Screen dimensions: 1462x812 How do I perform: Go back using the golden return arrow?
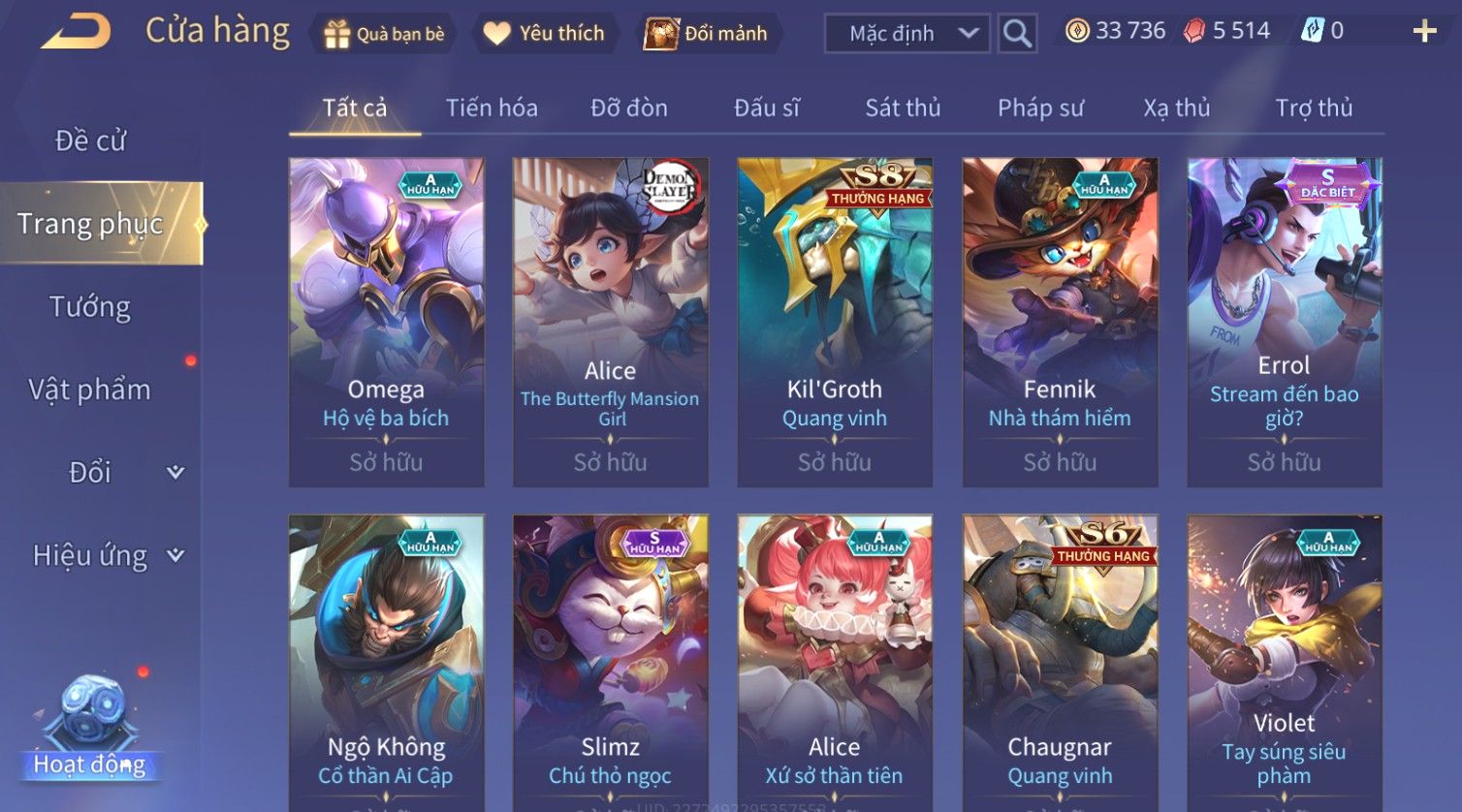pyautogui.click(x=77, y=32)
